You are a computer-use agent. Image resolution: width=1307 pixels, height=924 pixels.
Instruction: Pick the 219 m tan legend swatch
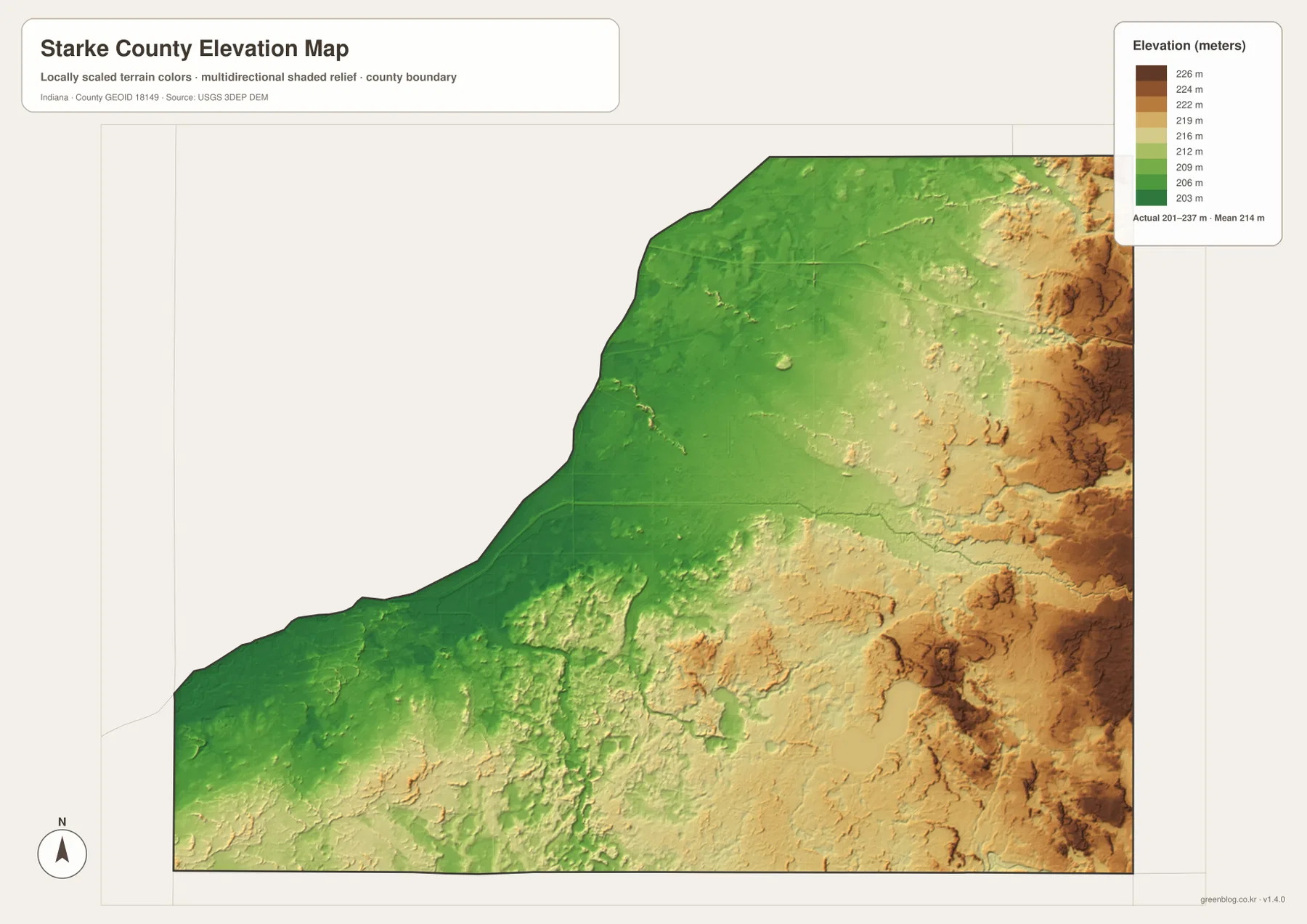[1151, 120]
